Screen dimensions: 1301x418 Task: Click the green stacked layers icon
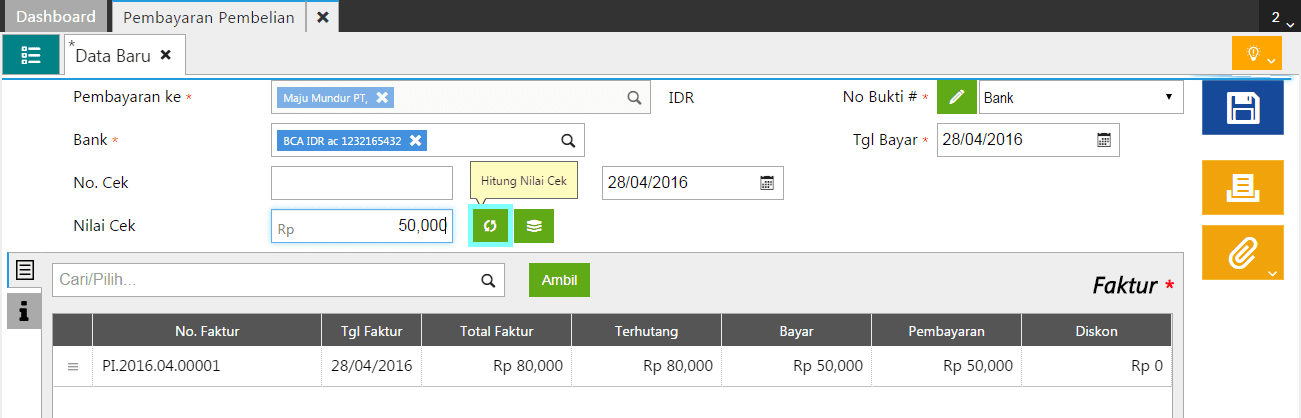click(x=534, y=226)
